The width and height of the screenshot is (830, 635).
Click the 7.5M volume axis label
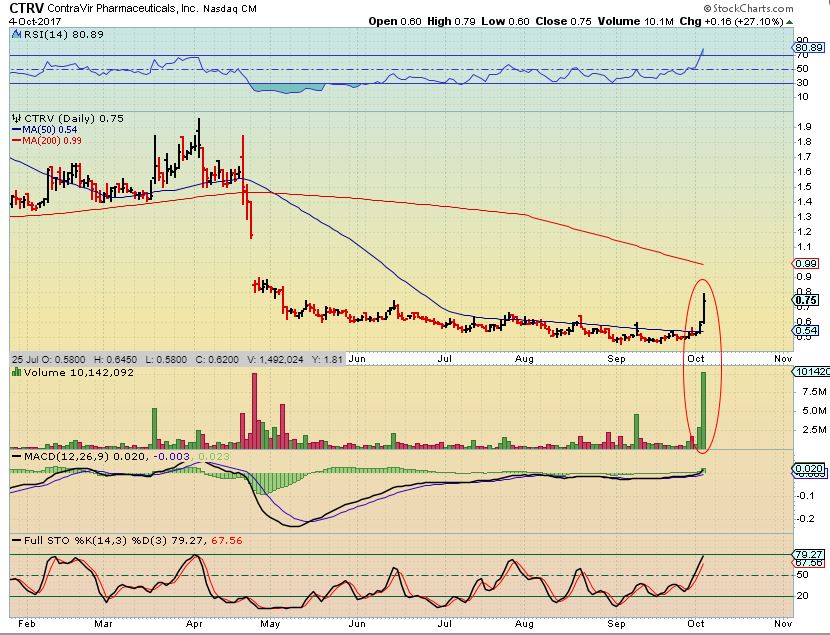click(814, 392)
